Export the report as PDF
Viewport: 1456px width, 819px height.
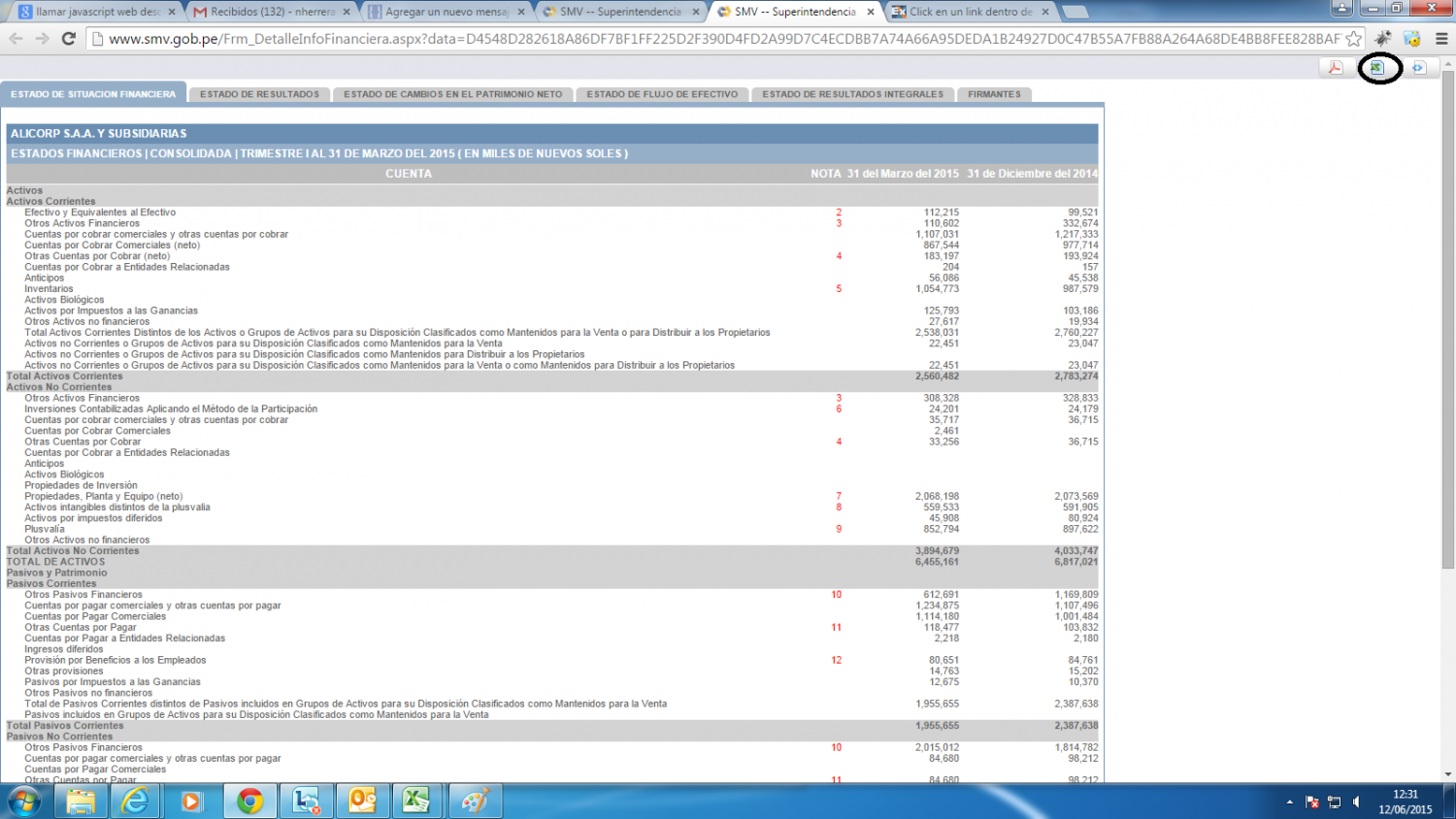(x=1336, y=67)
